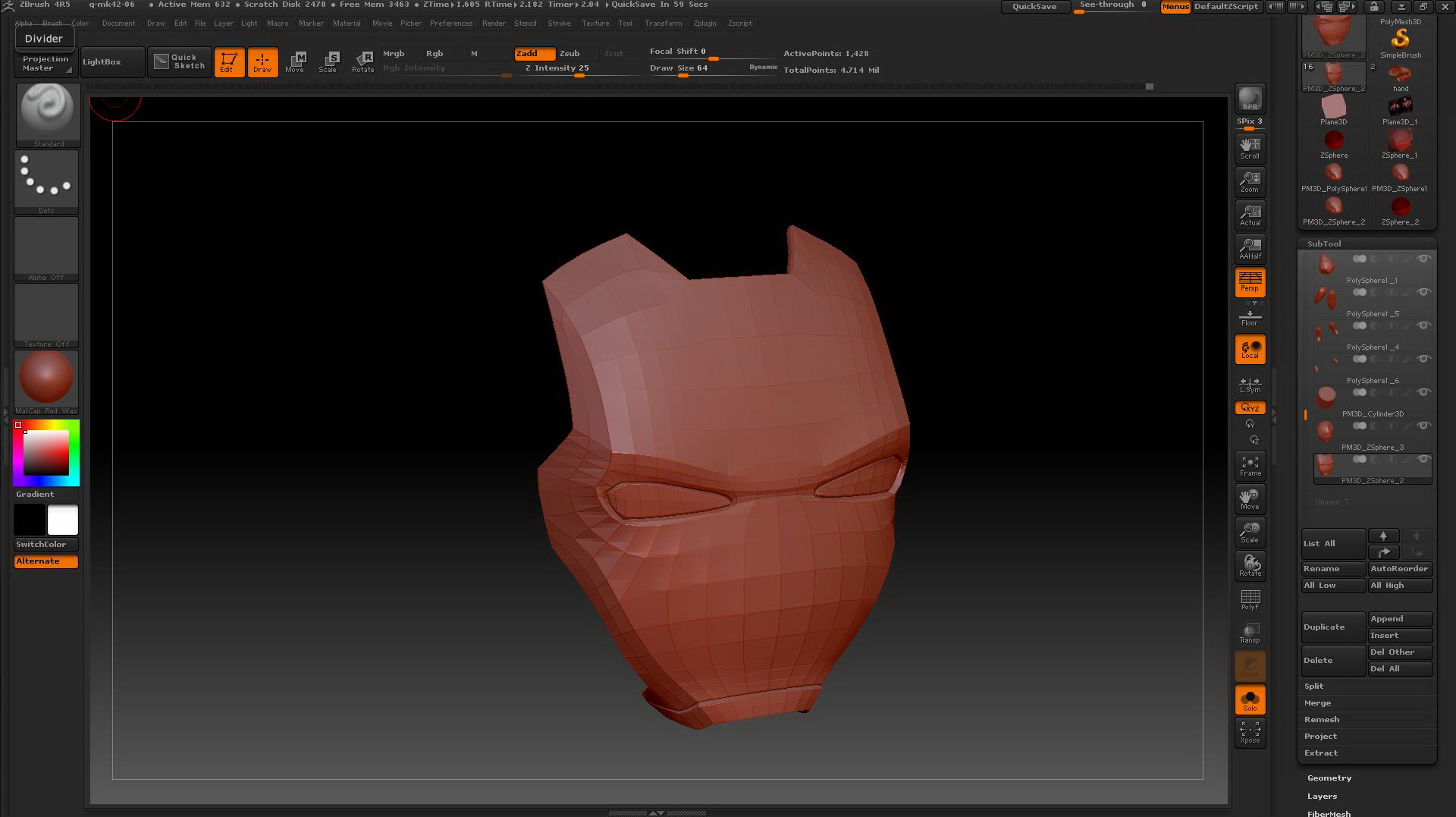Select the Rotate tool in top shelf

click(x=363, y=61)
